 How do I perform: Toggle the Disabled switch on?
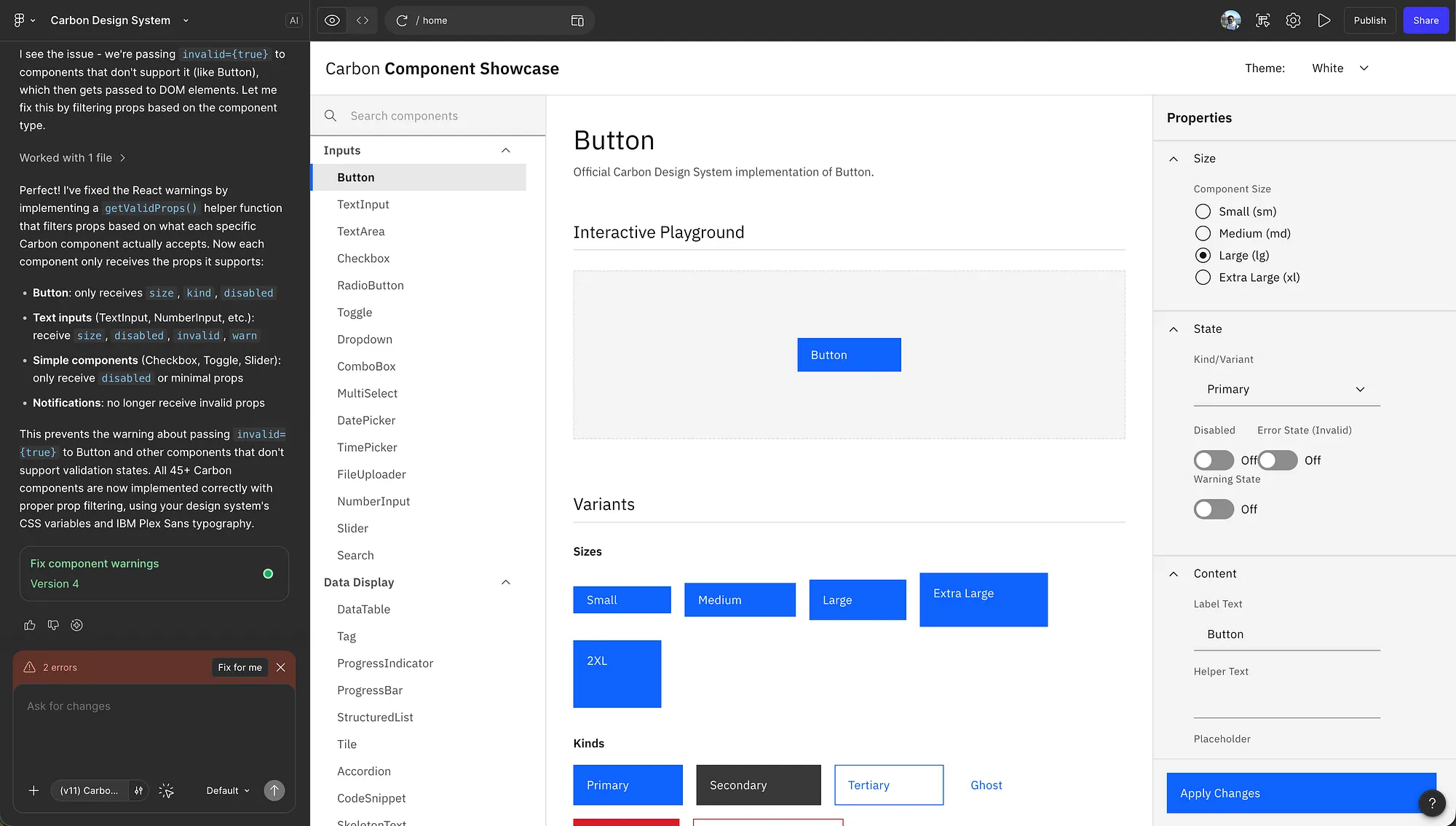pos(1214,460)
